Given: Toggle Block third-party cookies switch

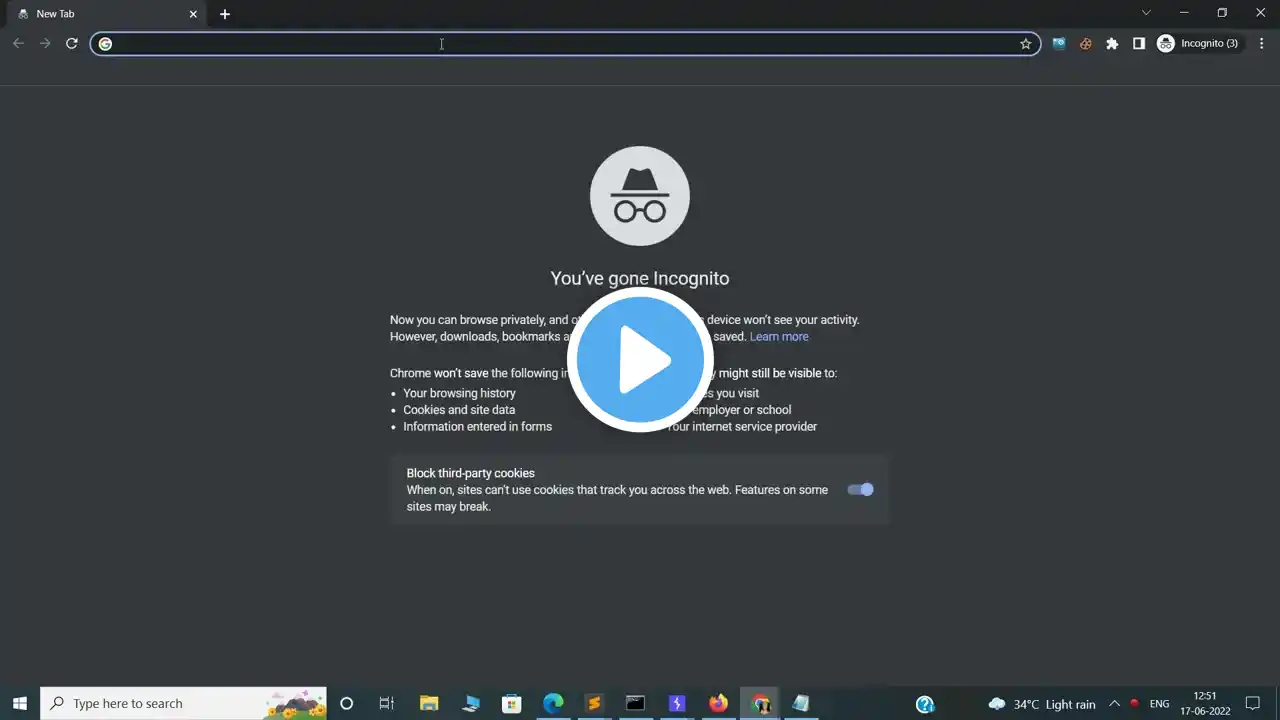Looking at the screenshot, I should point(860,489).
